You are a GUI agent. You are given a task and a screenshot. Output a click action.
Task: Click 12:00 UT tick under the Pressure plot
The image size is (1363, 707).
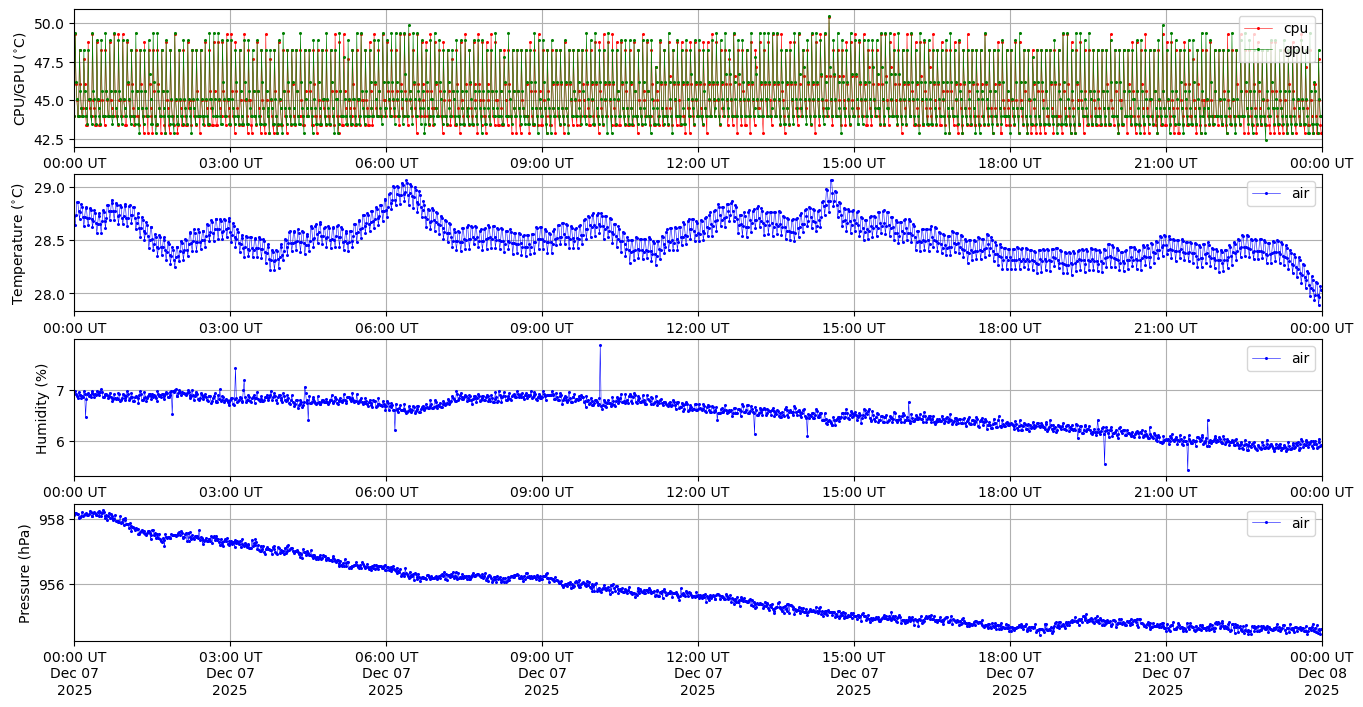click(697, 657)
